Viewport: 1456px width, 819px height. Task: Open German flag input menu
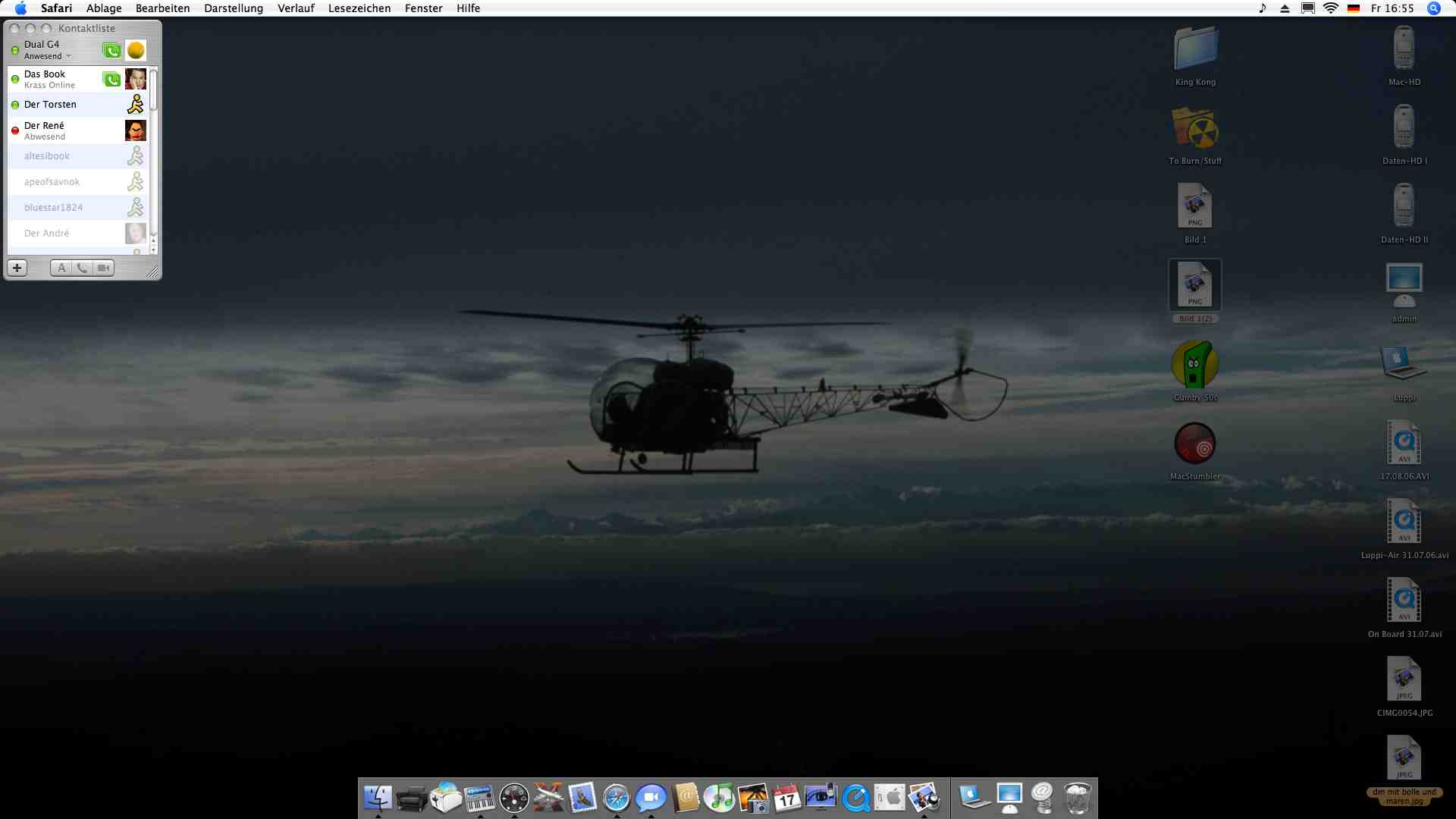coord(1353,8)
